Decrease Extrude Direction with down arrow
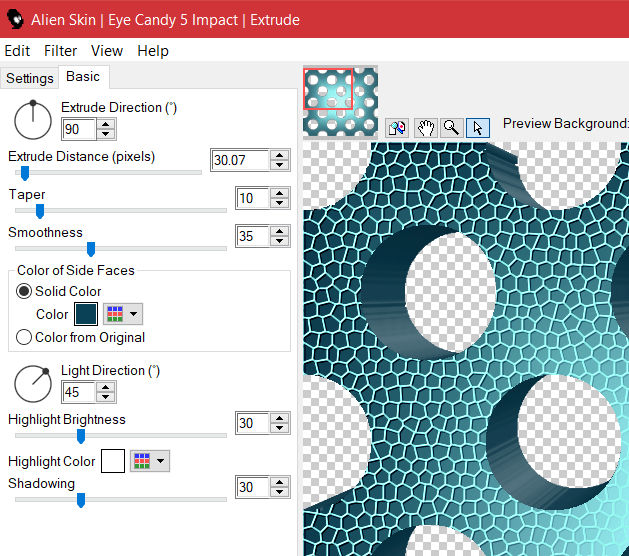Screen dimensions: 629x556 (106, 134)
